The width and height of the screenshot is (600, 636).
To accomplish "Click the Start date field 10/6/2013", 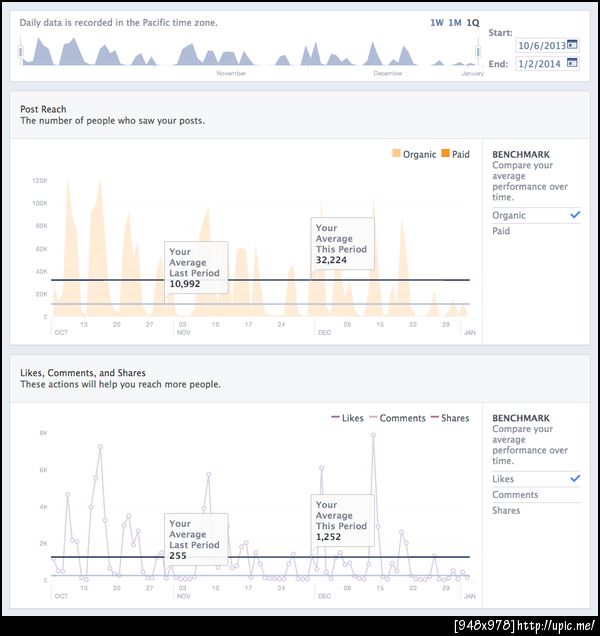I will coord(547,45).
